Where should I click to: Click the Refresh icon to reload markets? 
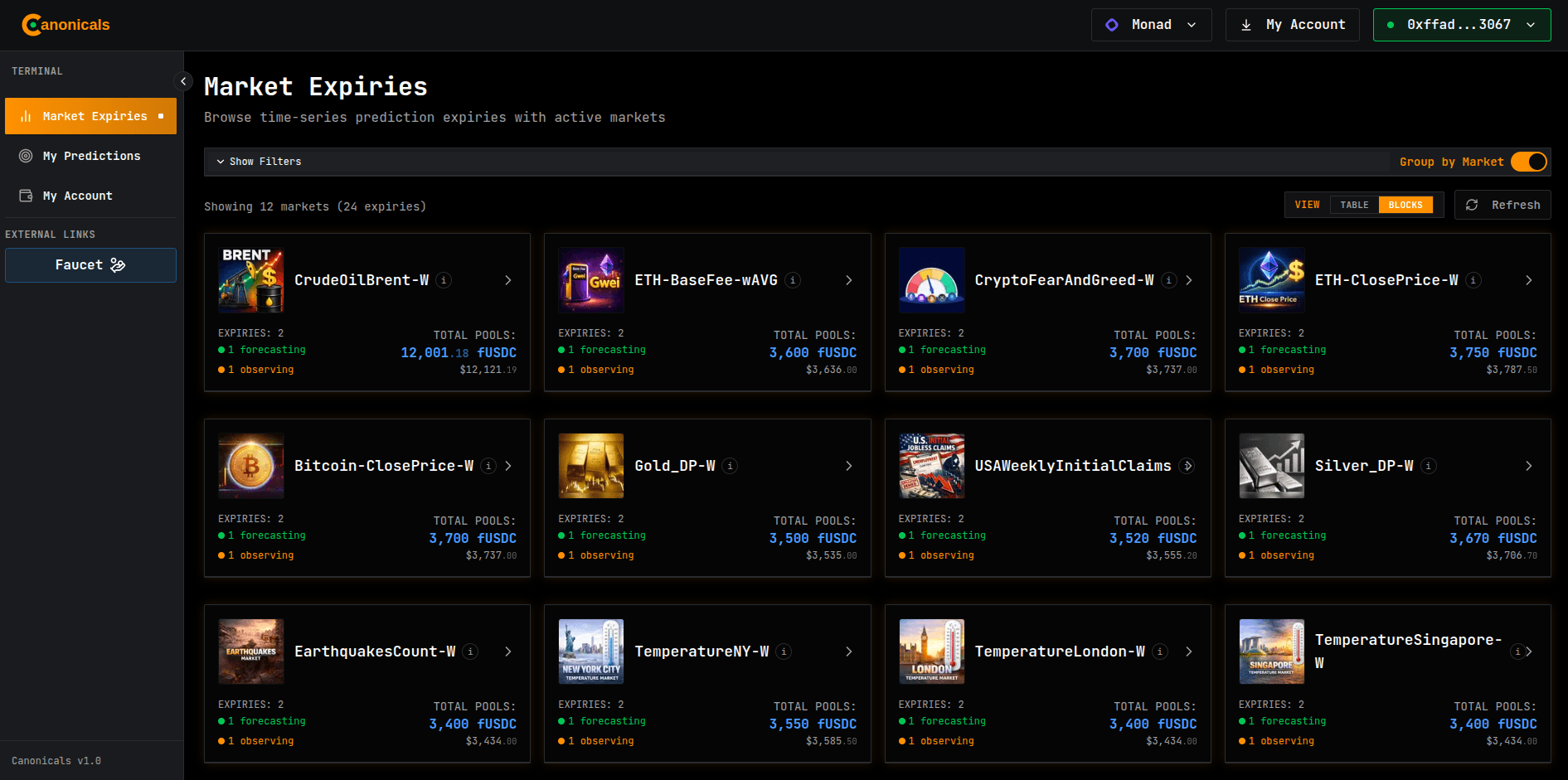[1473, 205]
